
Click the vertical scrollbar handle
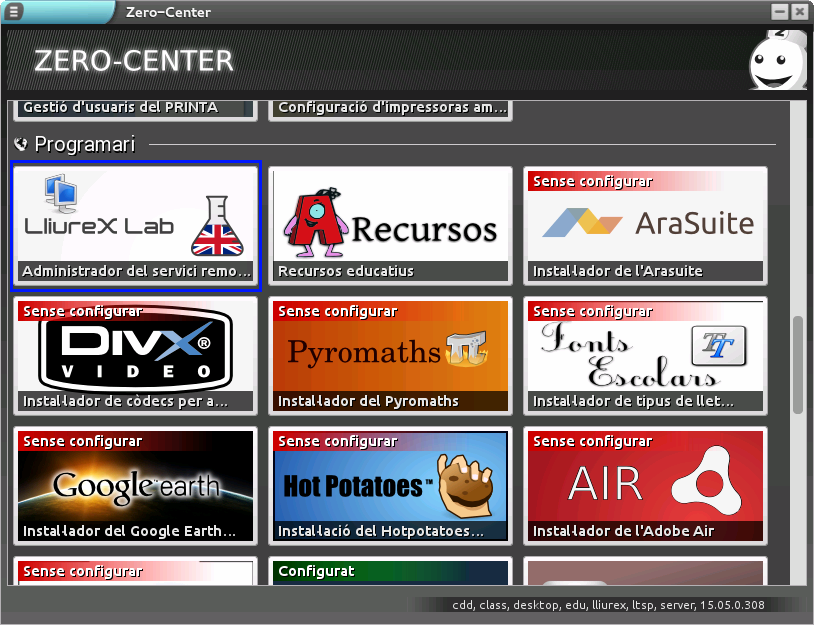point(797,365)
